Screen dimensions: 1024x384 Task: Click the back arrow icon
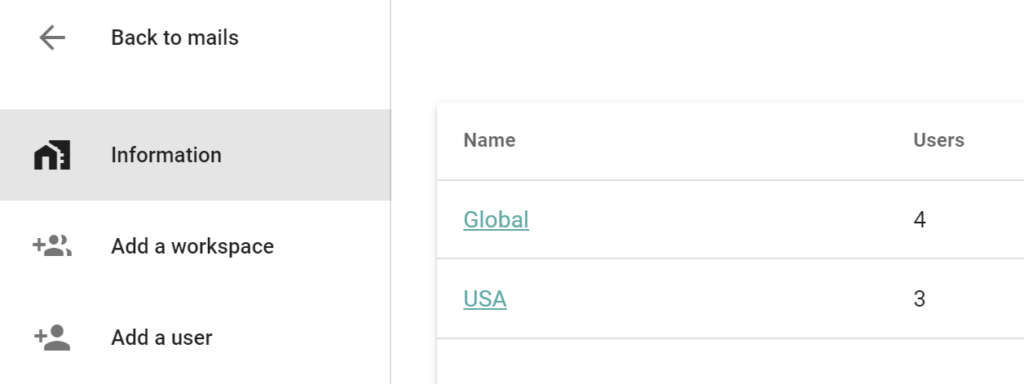click(52, 38)
